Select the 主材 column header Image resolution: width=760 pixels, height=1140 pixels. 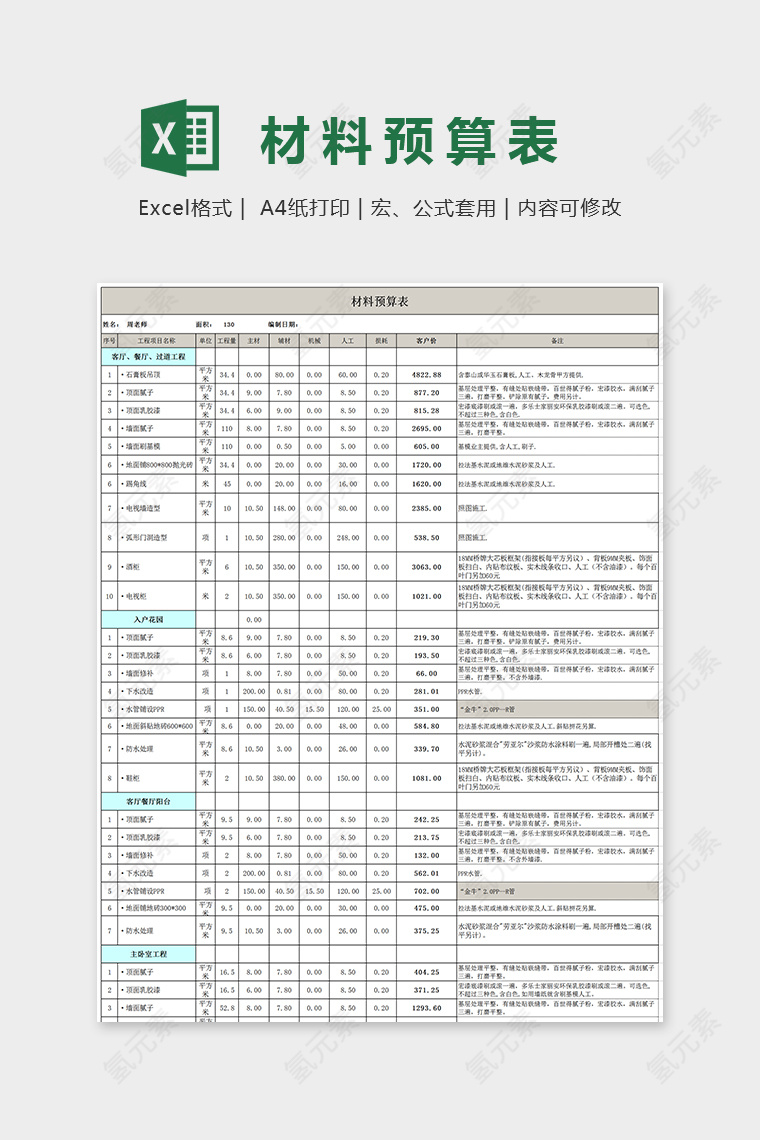click(254, 340)
